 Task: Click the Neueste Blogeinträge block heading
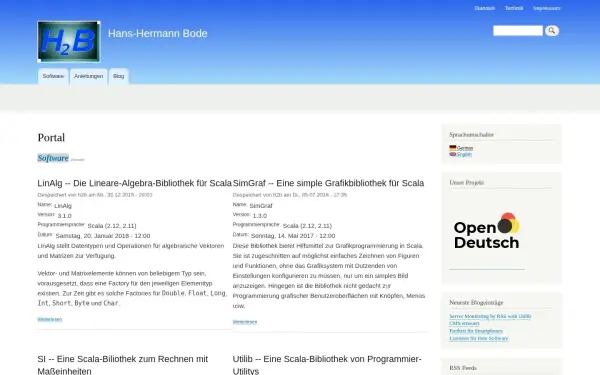[476, 303]
